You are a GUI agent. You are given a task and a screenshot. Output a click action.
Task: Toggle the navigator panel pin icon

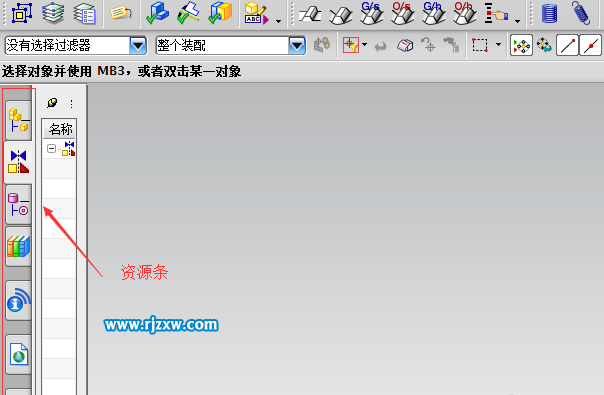point(52,103)
